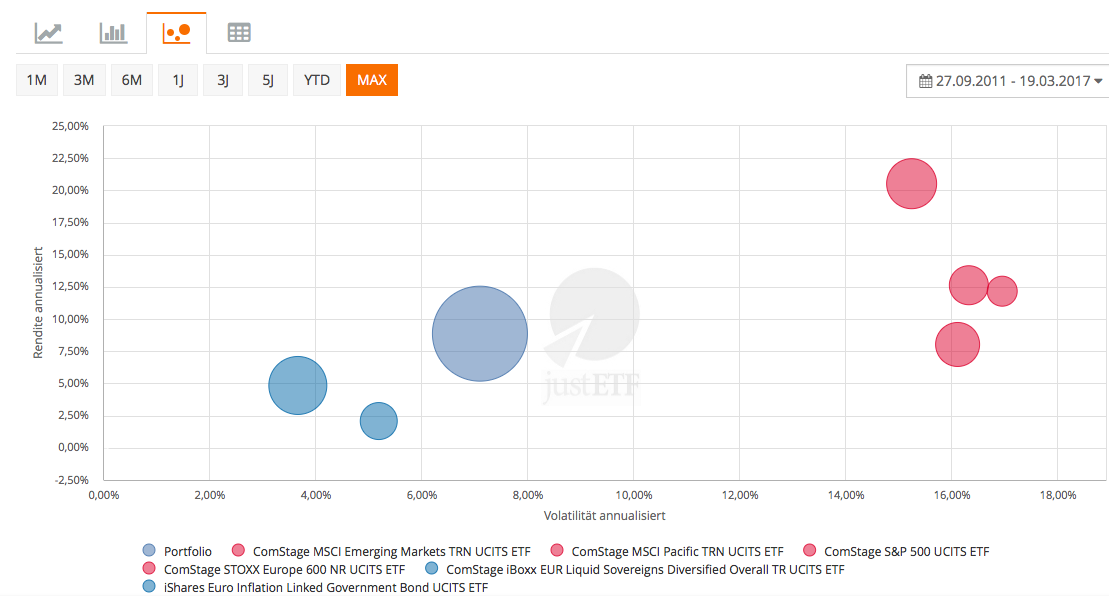The height and width of the screenshot is (596, 1109).
Task: Select the 3J time period
Action: tap(223, 80)
